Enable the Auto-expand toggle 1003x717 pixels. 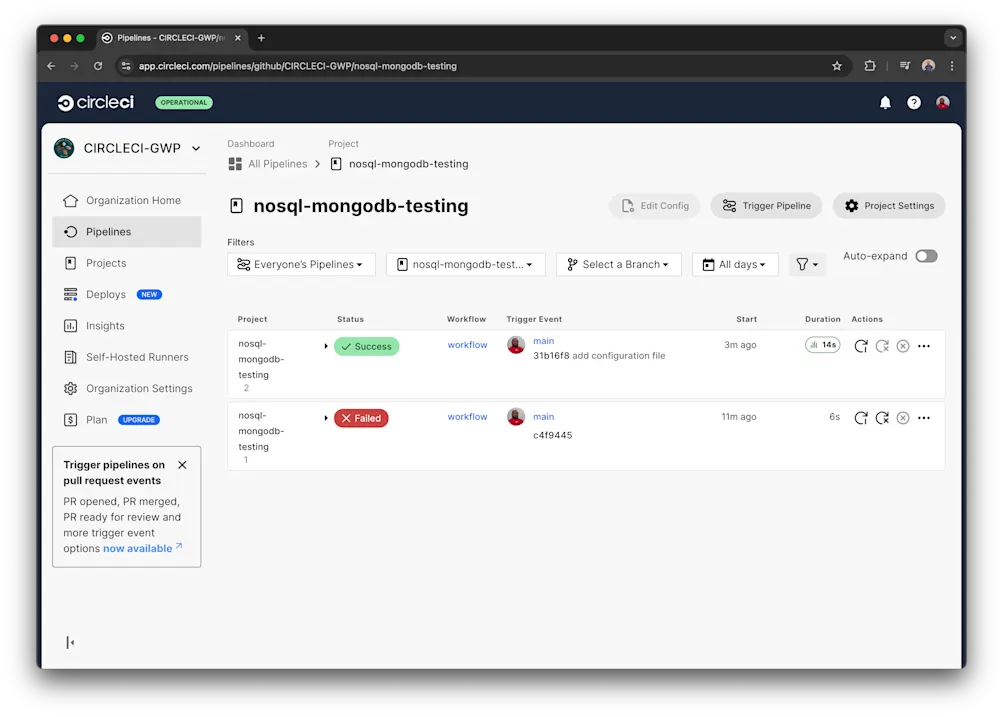tap(926, 256)
